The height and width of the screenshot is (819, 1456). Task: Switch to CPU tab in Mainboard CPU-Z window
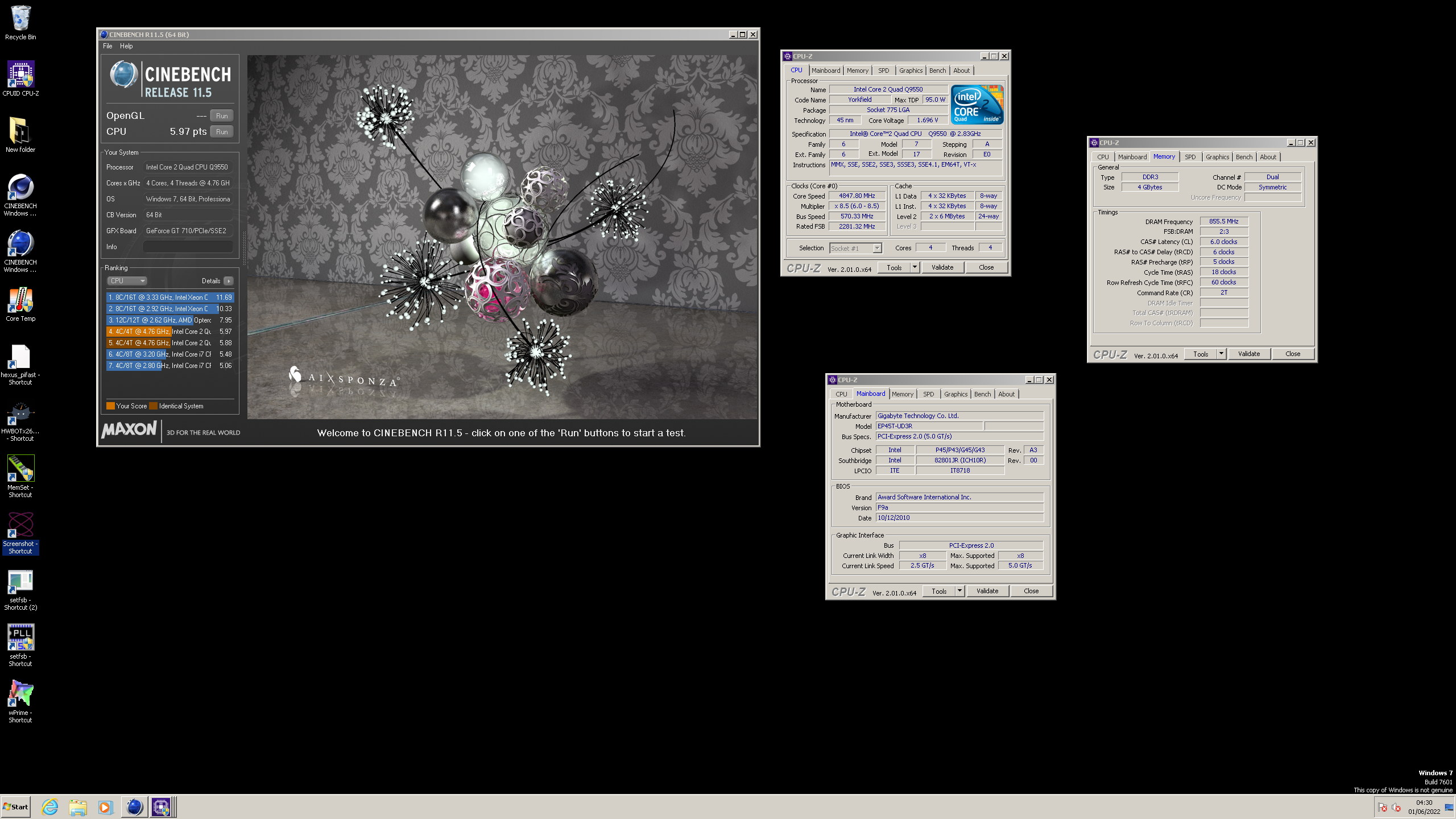click(841, 394)
